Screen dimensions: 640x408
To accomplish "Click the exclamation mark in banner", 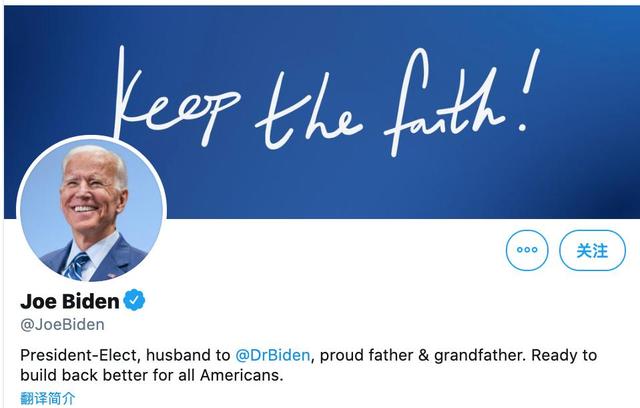I will tap(527, 90).
